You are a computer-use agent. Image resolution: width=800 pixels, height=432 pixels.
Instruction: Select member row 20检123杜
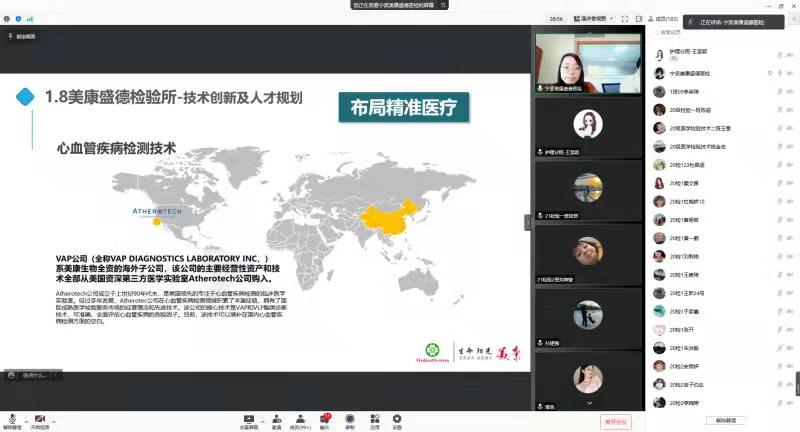coord(723,165)
